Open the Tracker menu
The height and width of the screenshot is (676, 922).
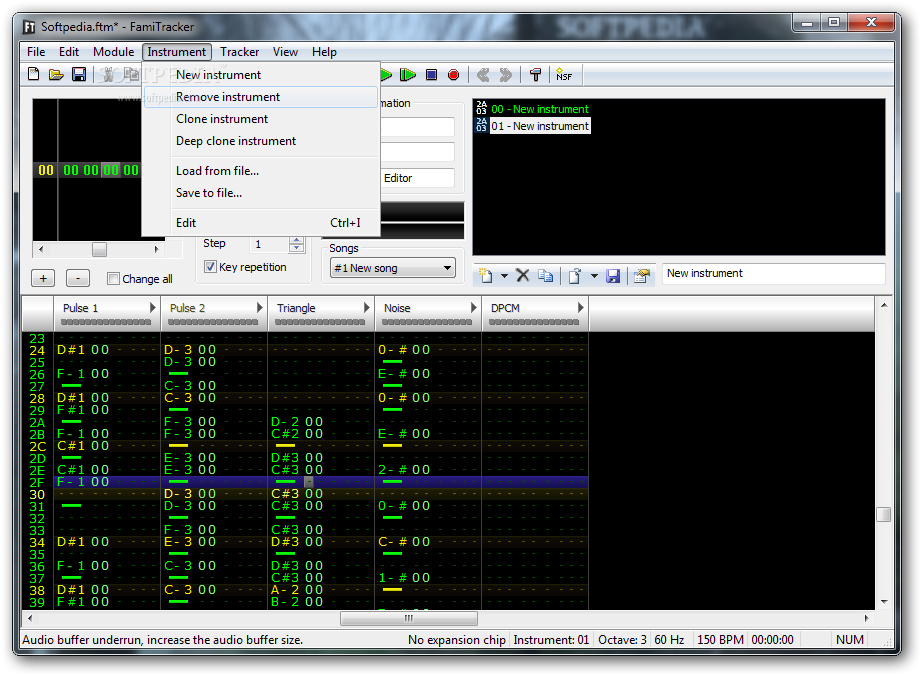(x=239, y=52)
